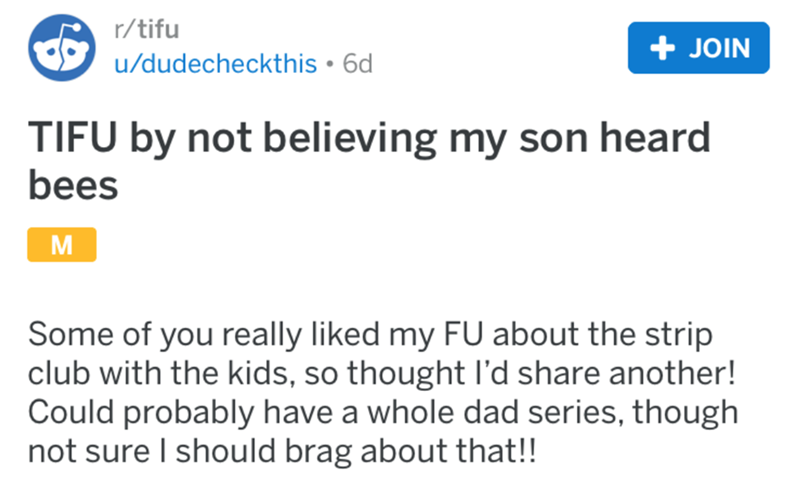Click the plus icon inside the JOIN button

pyautogui.click(x=658, y=47)
